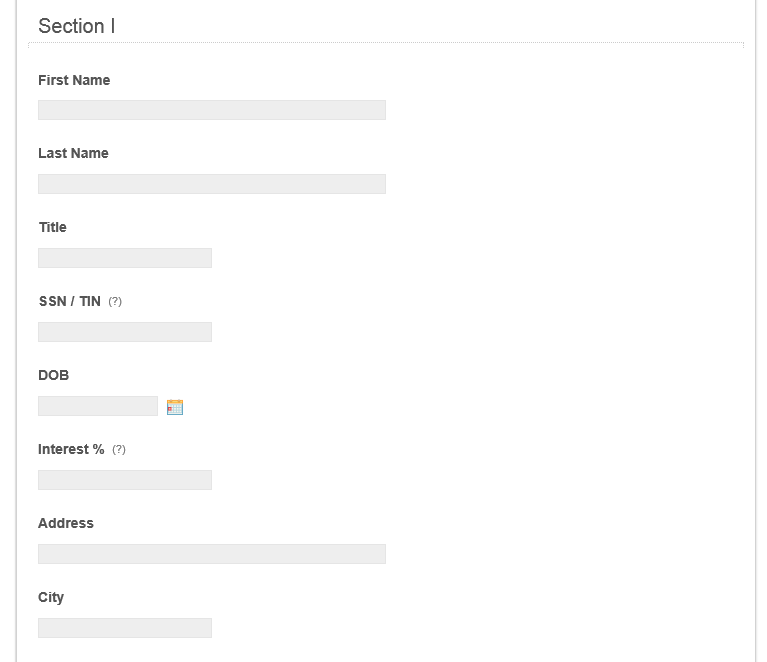Viewport: 767px width, 662px height.
Task: Focus the City input field
Action: pos(125,628)
